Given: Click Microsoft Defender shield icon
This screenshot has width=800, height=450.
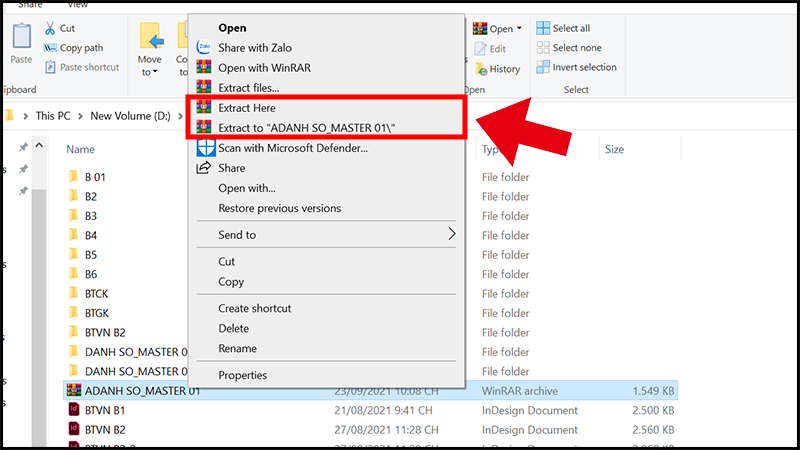Looking at the screenshot, I should tap(206, 147).
